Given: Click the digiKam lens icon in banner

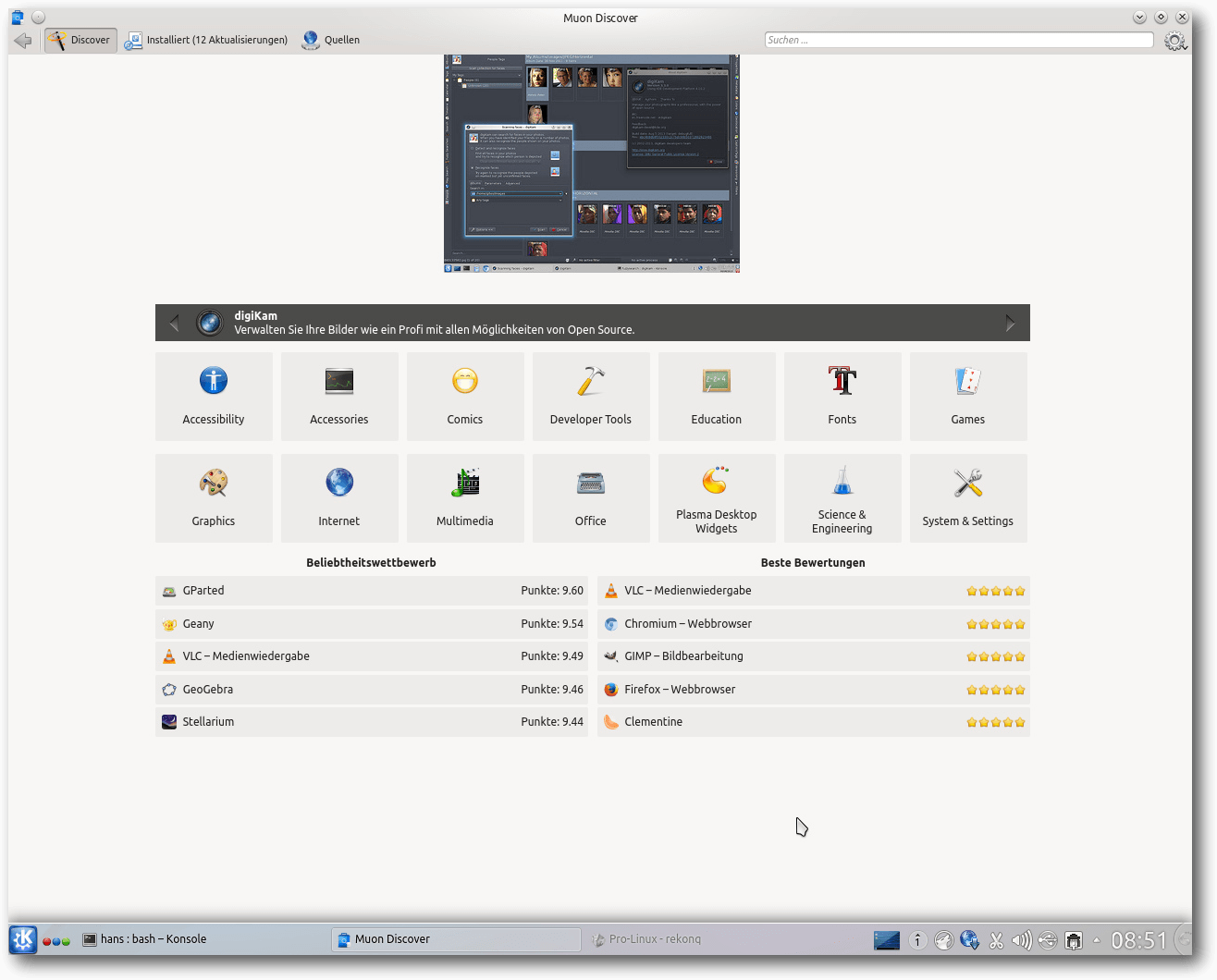Looking at the screenshot, I should pyautogui.click(x=210, y=322).
